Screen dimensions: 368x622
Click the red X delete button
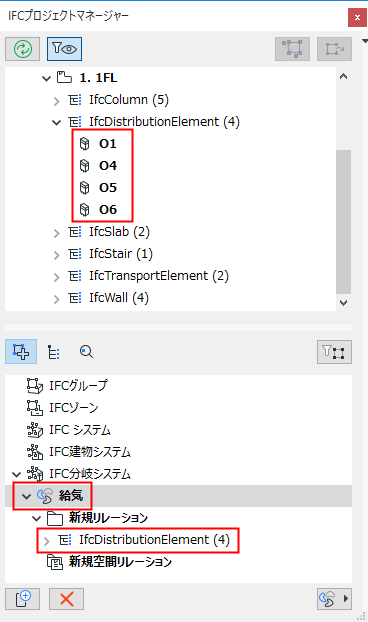[x=67, y=599]
